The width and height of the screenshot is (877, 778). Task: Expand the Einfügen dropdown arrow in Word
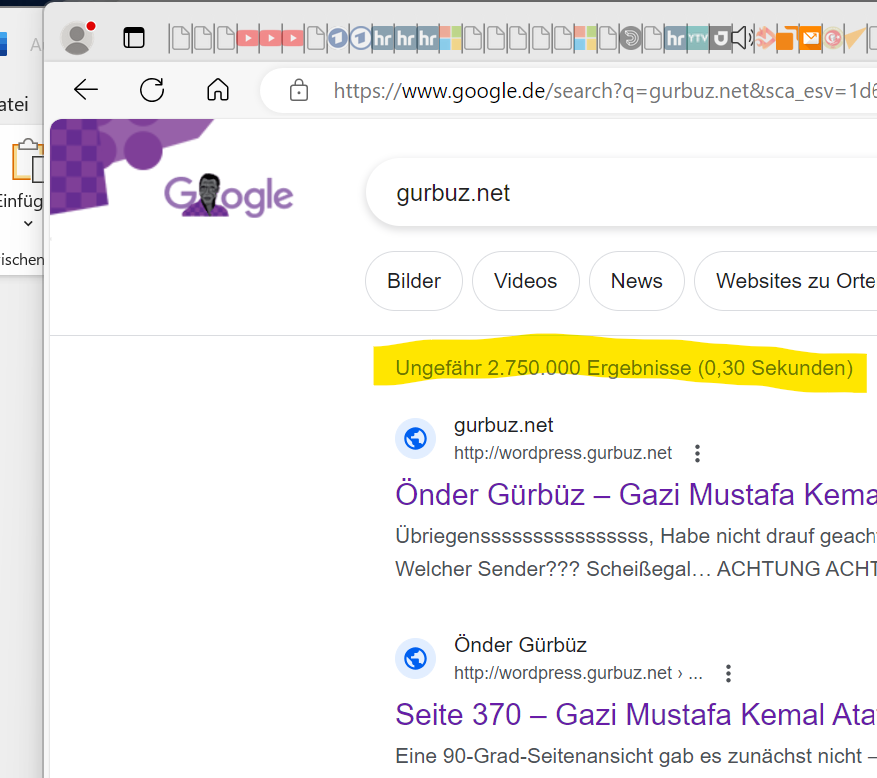(28, 224)
